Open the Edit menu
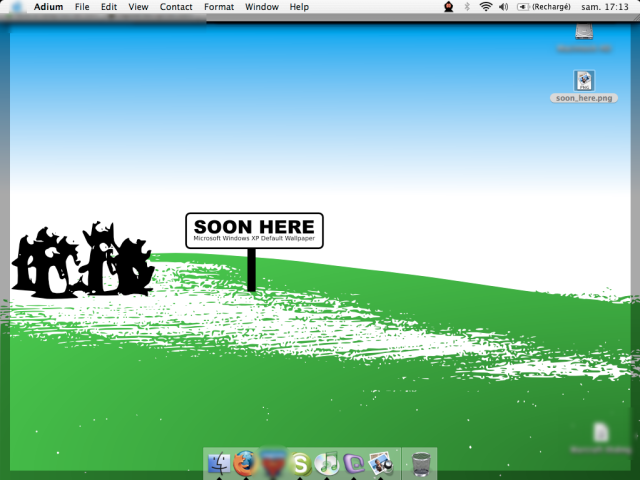Screen dimensions: 640x480 (109, 7)
